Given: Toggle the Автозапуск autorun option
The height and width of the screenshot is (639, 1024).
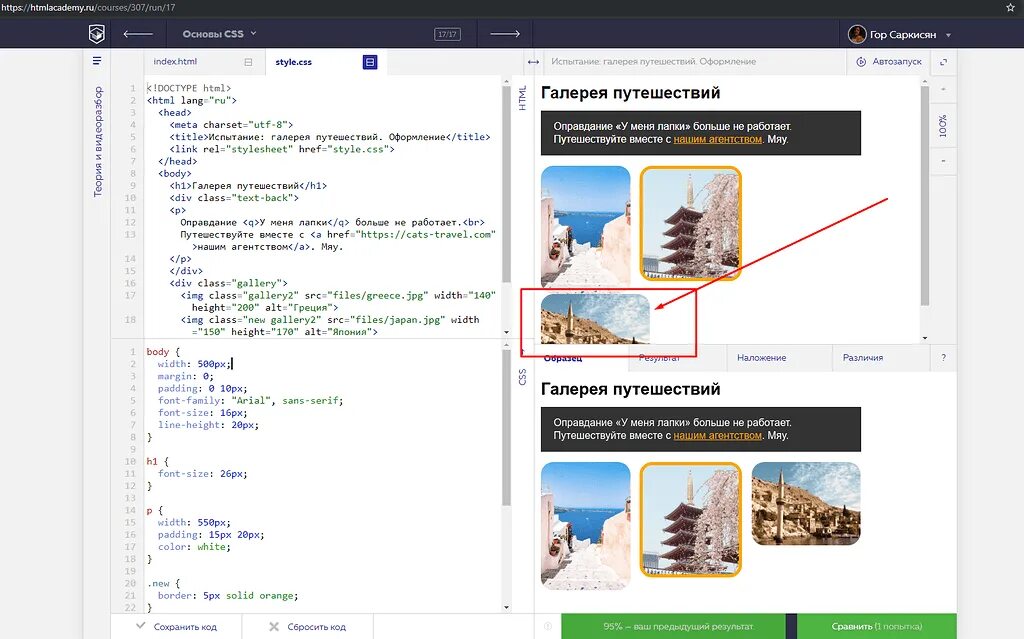Looking at the screenshot, I should coord(889,61).
